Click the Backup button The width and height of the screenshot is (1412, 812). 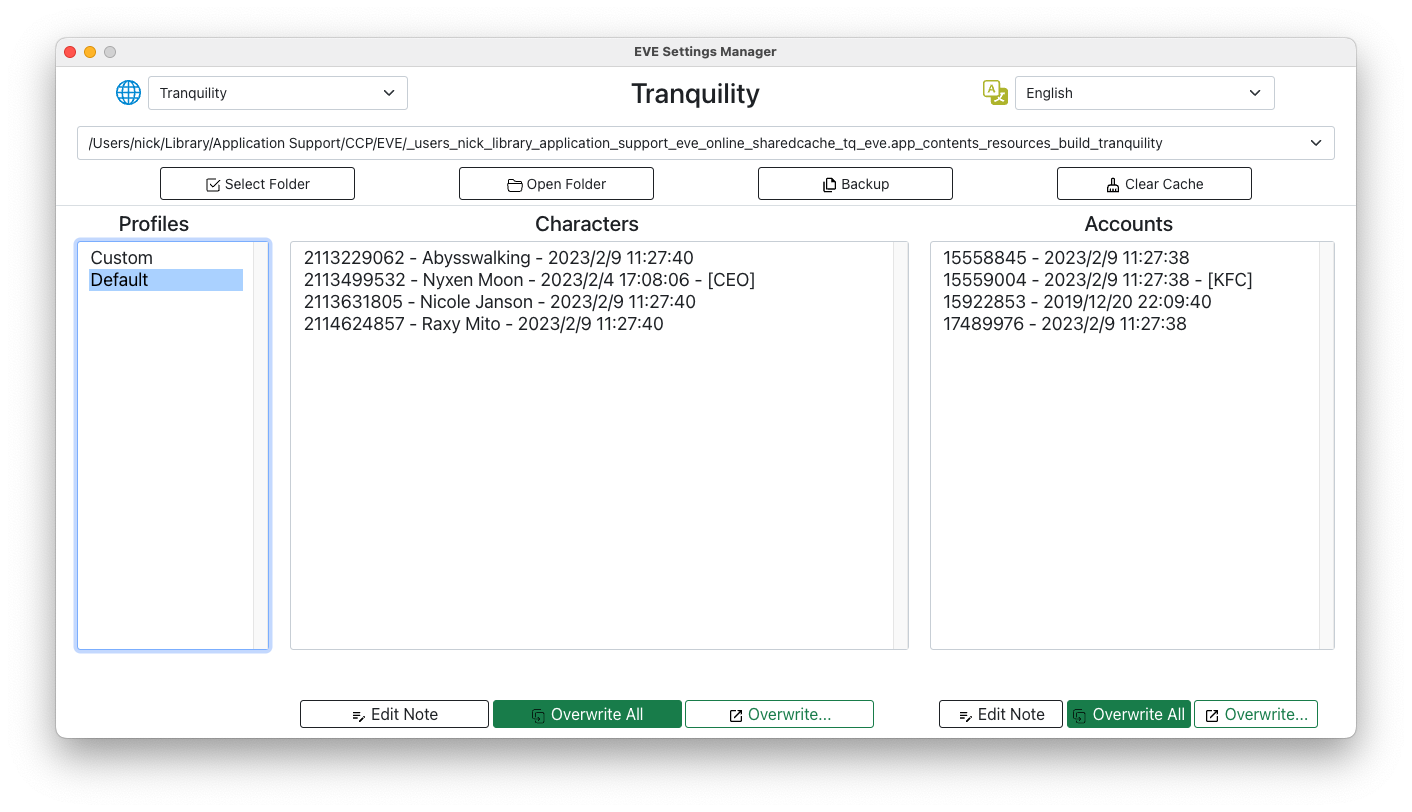pyautogui.click(x=855, y=184)
